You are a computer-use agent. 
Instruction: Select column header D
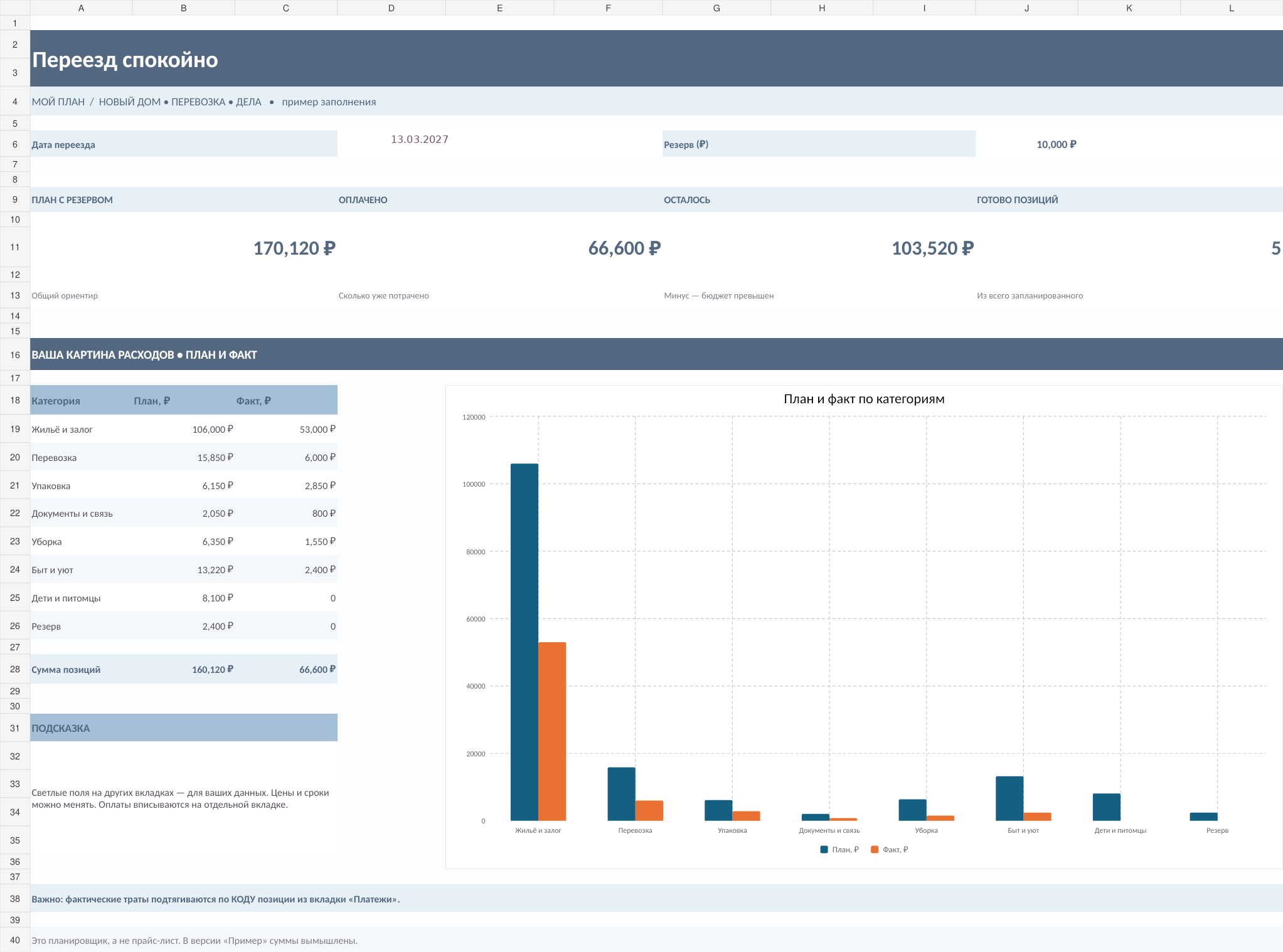pyautogui.click(x=391, y=8)
